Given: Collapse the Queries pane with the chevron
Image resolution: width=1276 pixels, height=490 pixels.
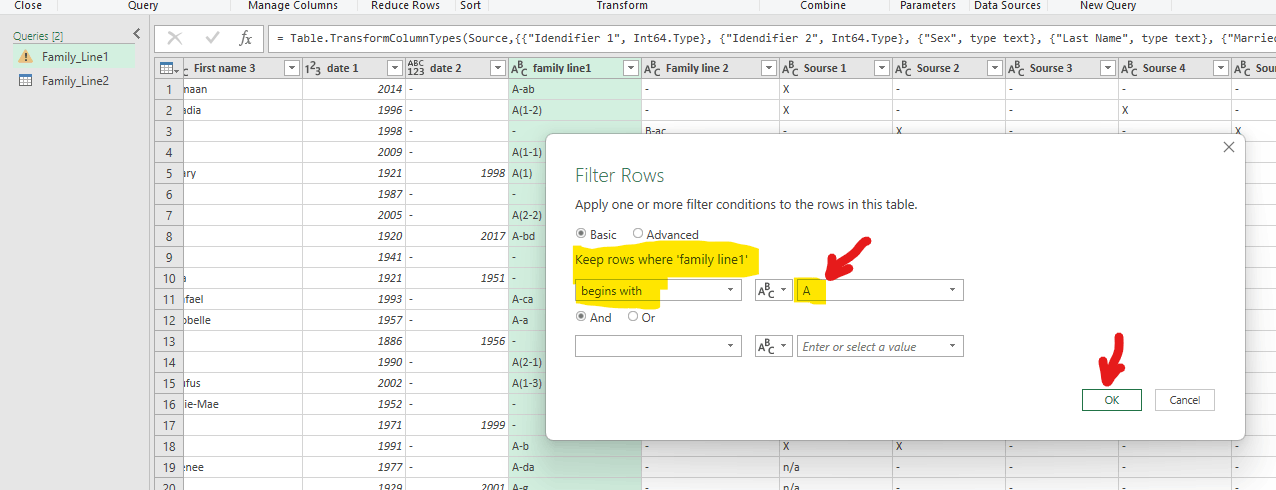Looking at the screenshot, I should pyautogui.click(x=136, y=33).
